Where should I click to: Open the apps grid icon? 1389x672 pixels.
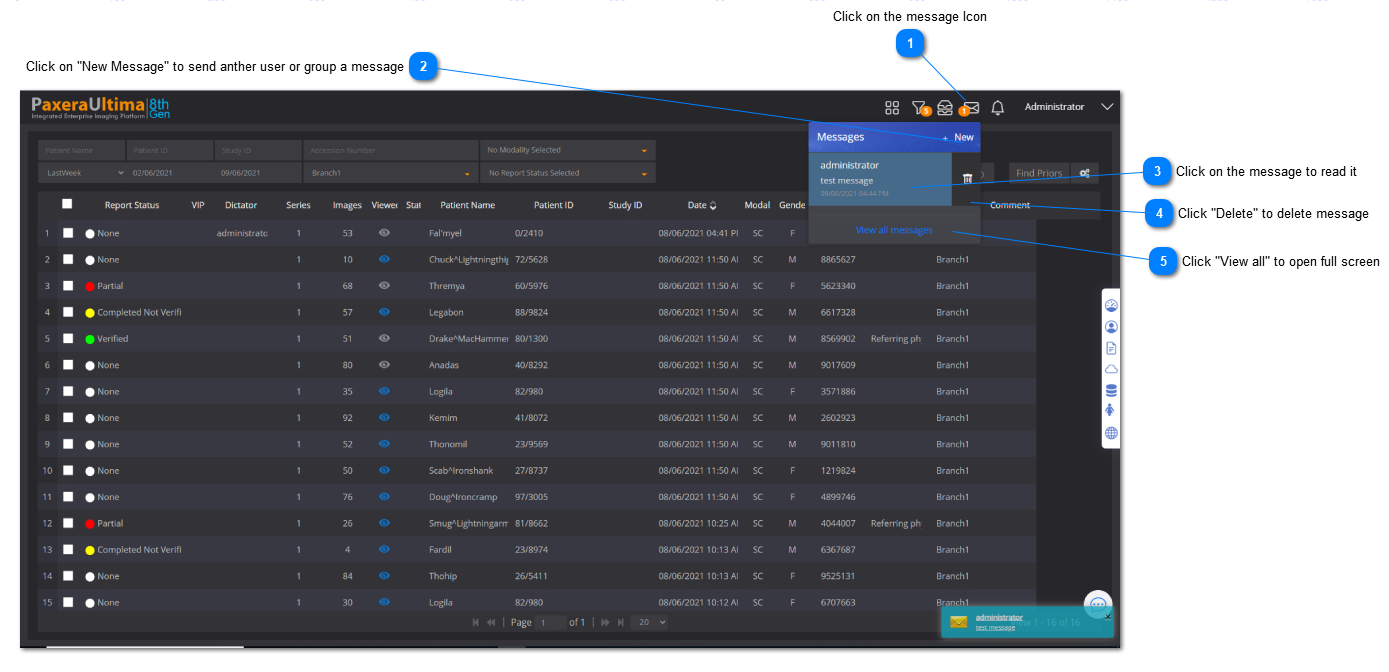[x=892, y=108]
